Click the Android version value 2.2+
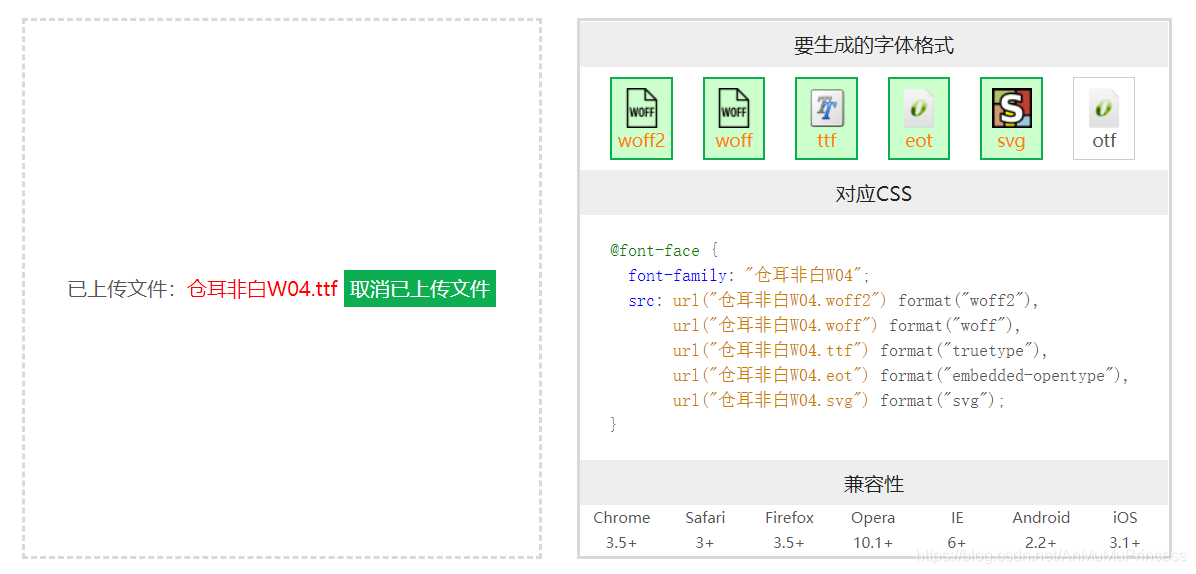This screenshot has width=1196, height=574. click(x=1041, y=543)
